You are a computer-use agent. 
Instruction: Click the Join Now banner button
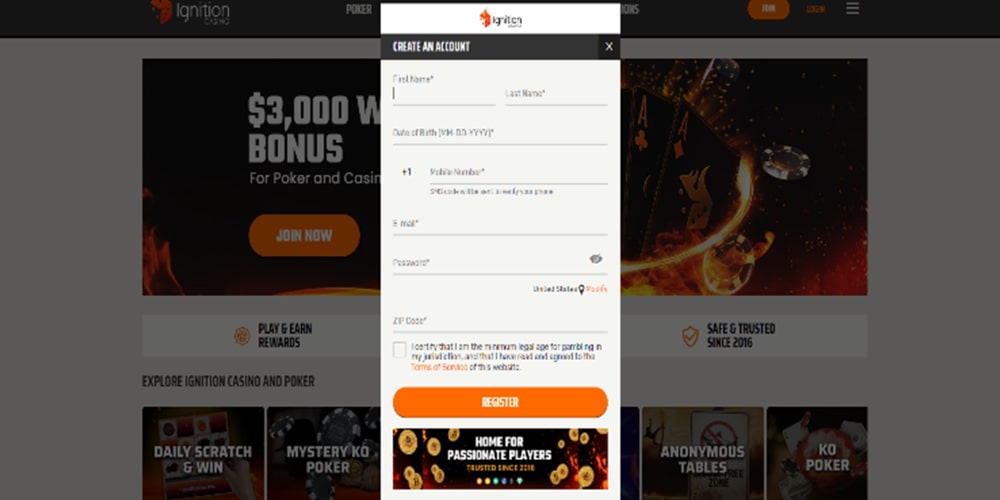coord(304,235)
